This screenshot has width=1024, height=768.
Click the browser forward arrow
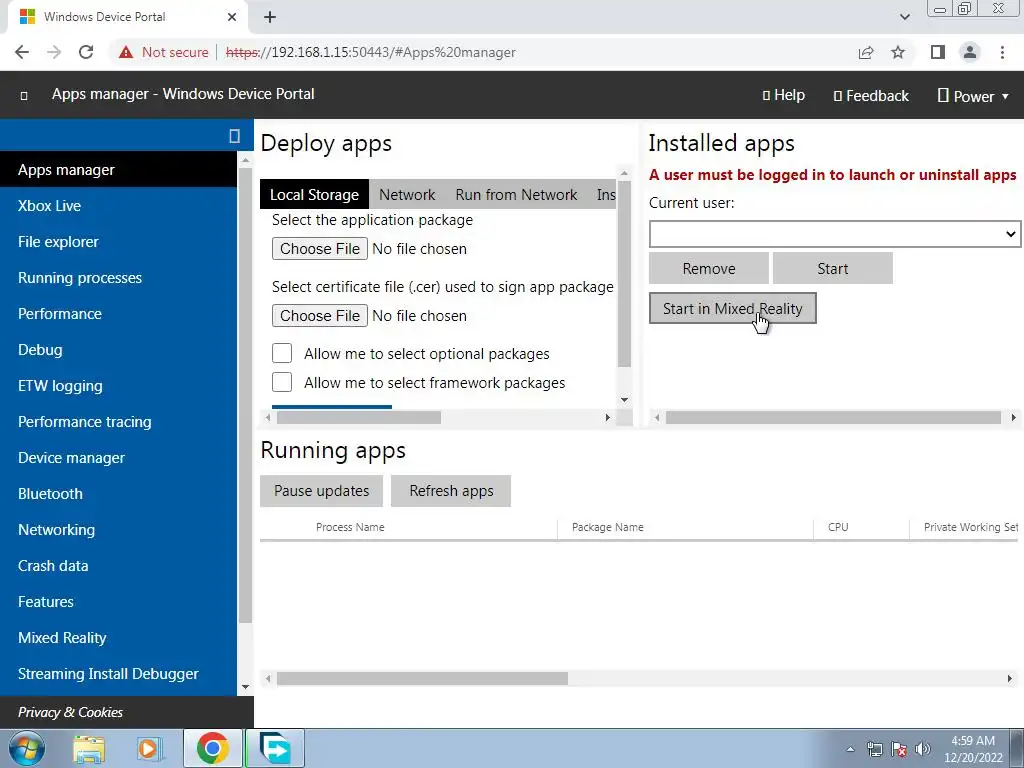click(54, 52)
